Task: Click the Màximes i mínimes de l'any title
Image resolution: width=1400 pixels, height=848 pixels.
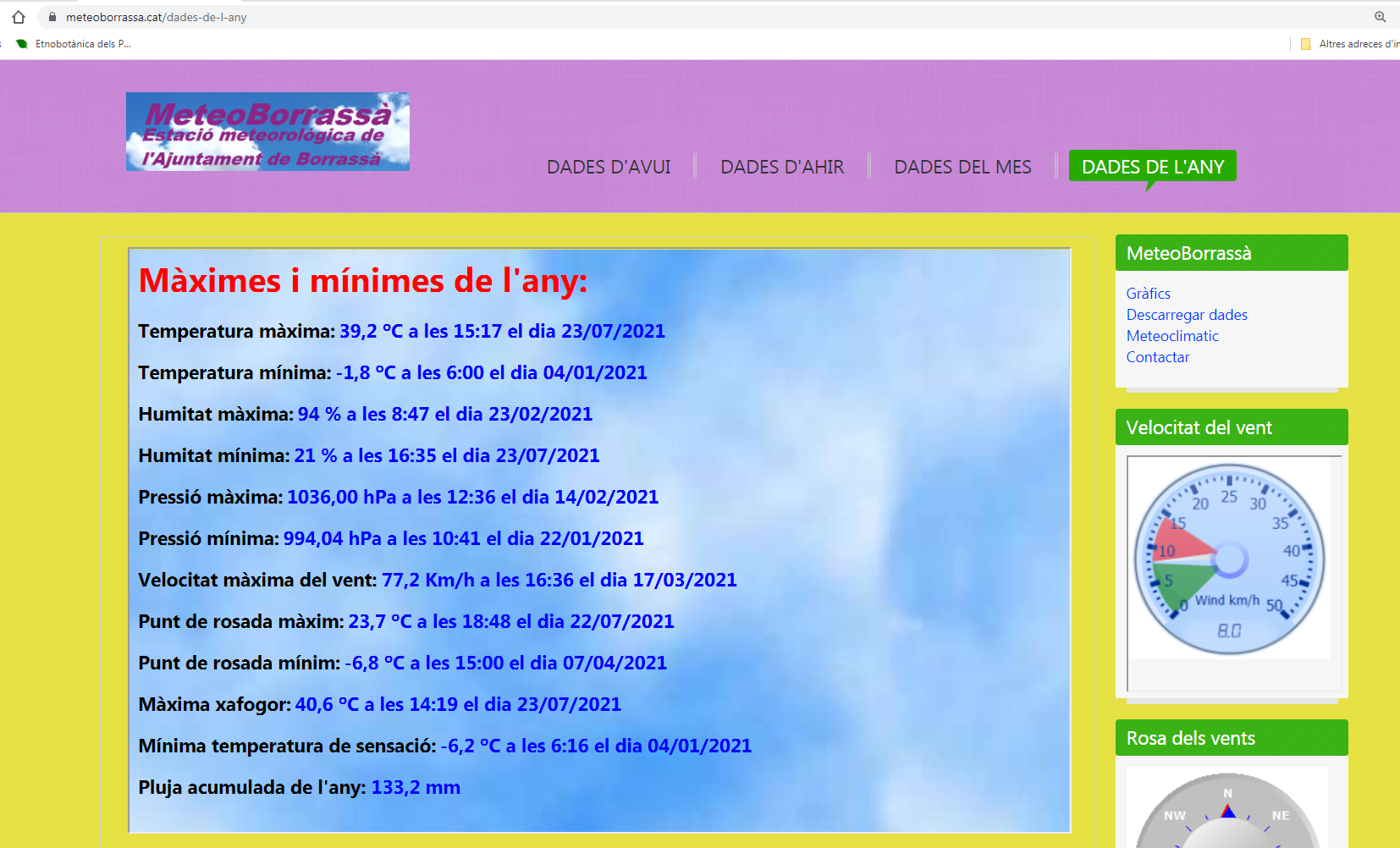Action: tap(363, 281)
